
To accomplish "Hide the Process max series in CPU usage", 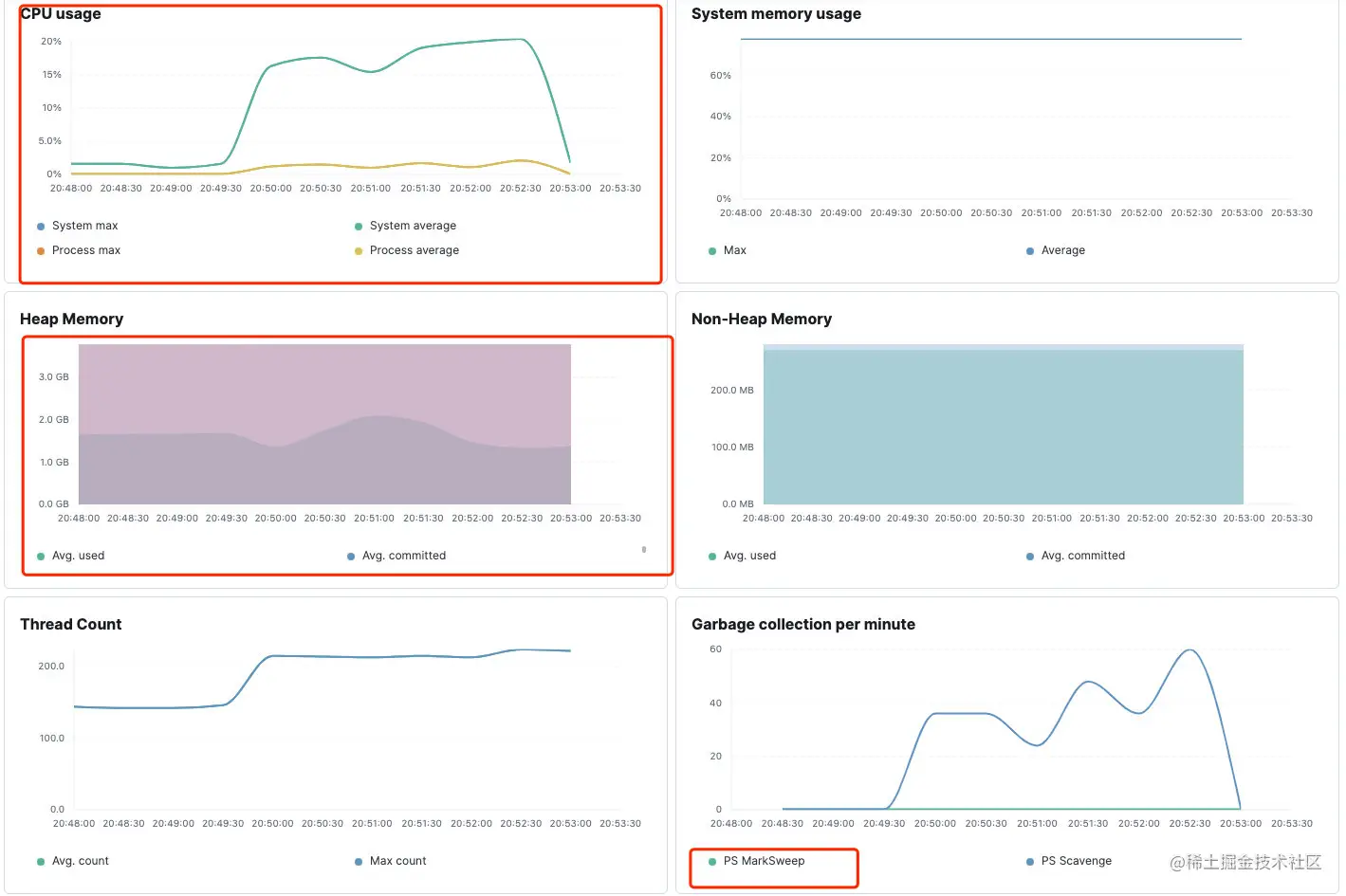I will pyautogui.click(x=79, y=250).
